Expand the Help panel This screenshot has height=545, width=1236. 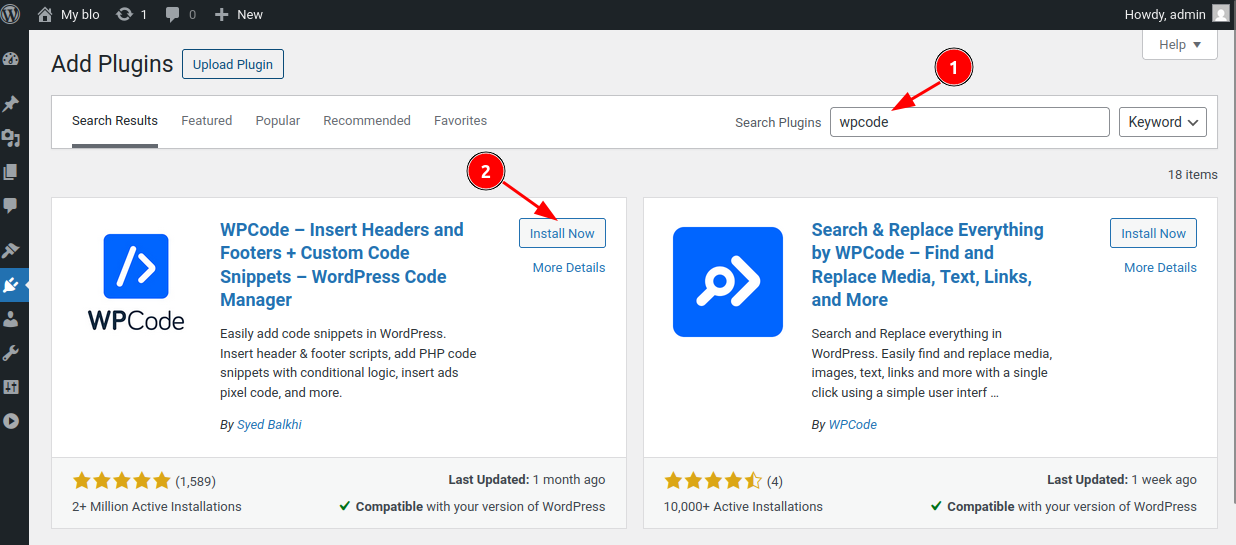pos(1179,45)
